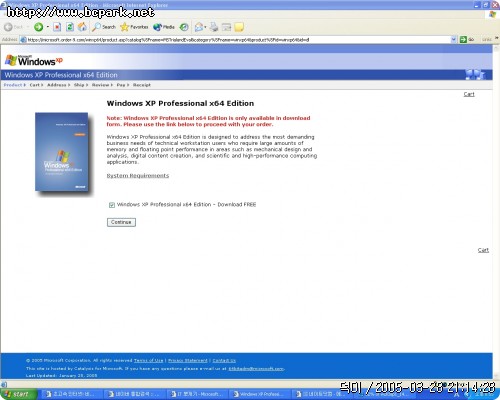This screenshot has height=400, width=500.
Task: Open the lower Cart link under the Continue row
Action: (483, 250)
